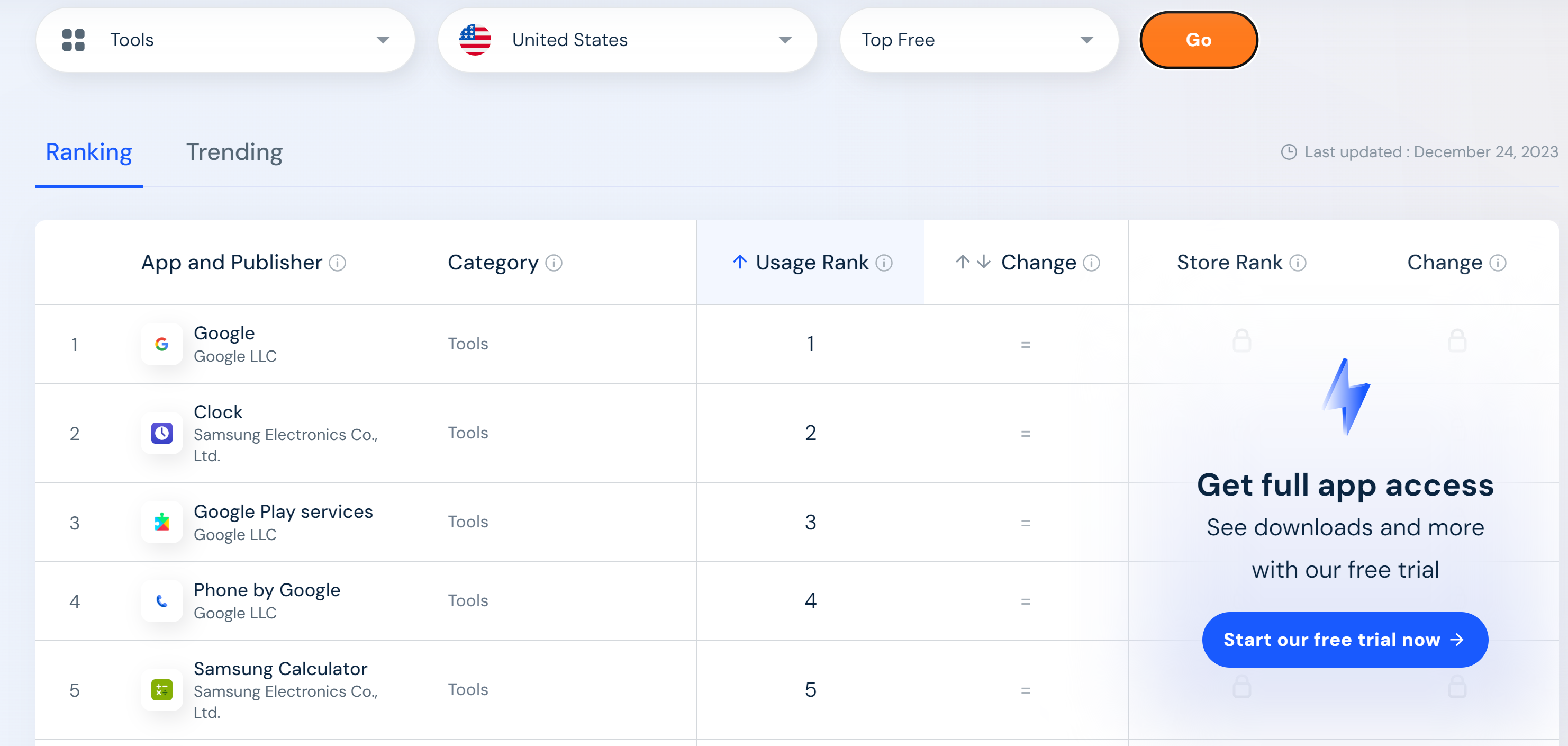Open the Phone by Google link
Image resolution: width=1568 pixels, height=746 pixels.
(267, 590)
